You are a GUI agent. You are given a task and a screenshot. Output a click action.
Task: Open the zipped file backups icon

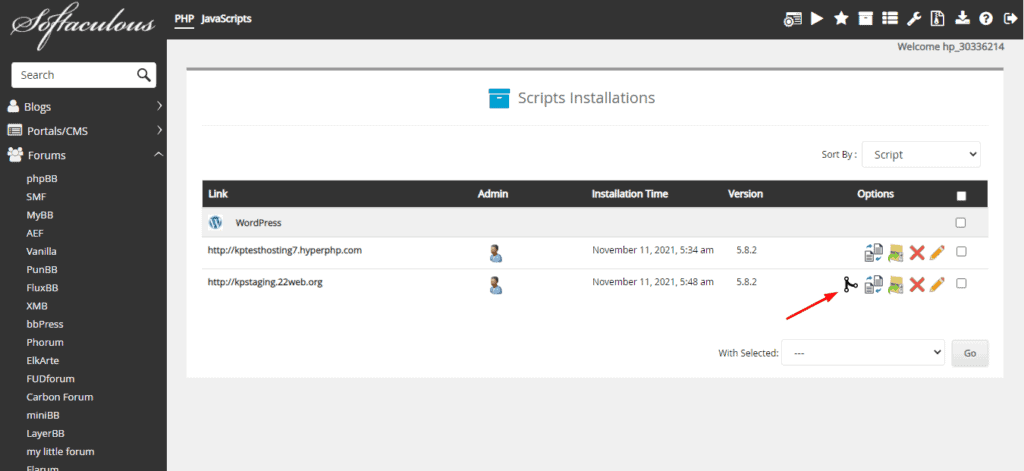coord(937,19)
